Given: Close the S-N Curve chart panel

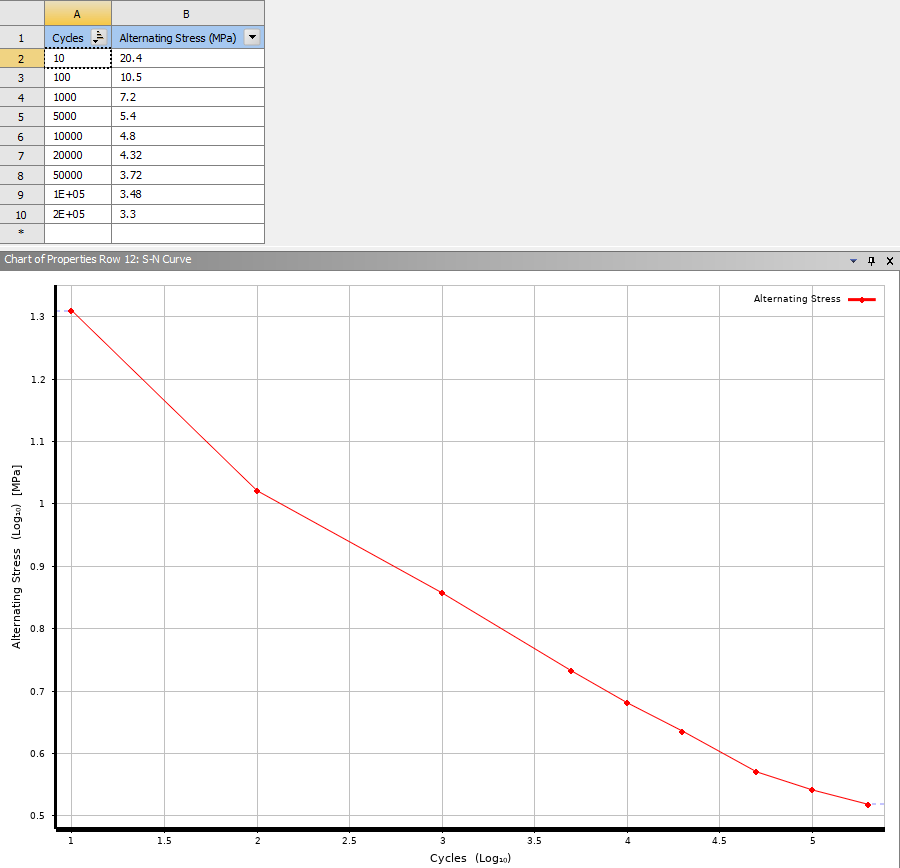Looking at the screenshot, I should [x=890, y=261].
